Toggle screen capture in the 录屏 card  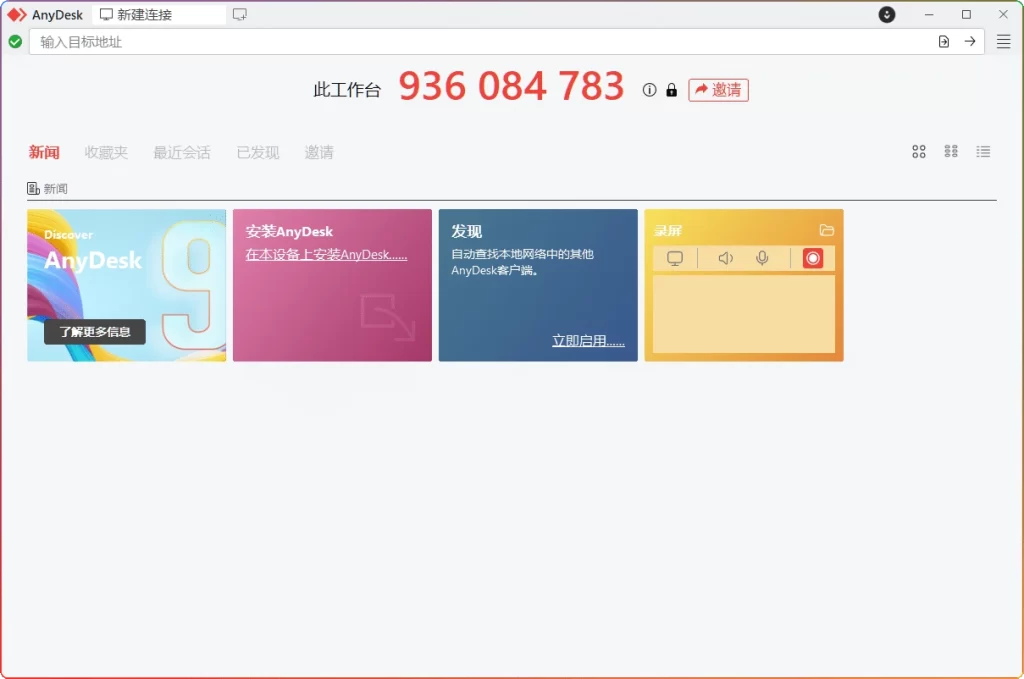pyautogui.click(x=674, y=257)
